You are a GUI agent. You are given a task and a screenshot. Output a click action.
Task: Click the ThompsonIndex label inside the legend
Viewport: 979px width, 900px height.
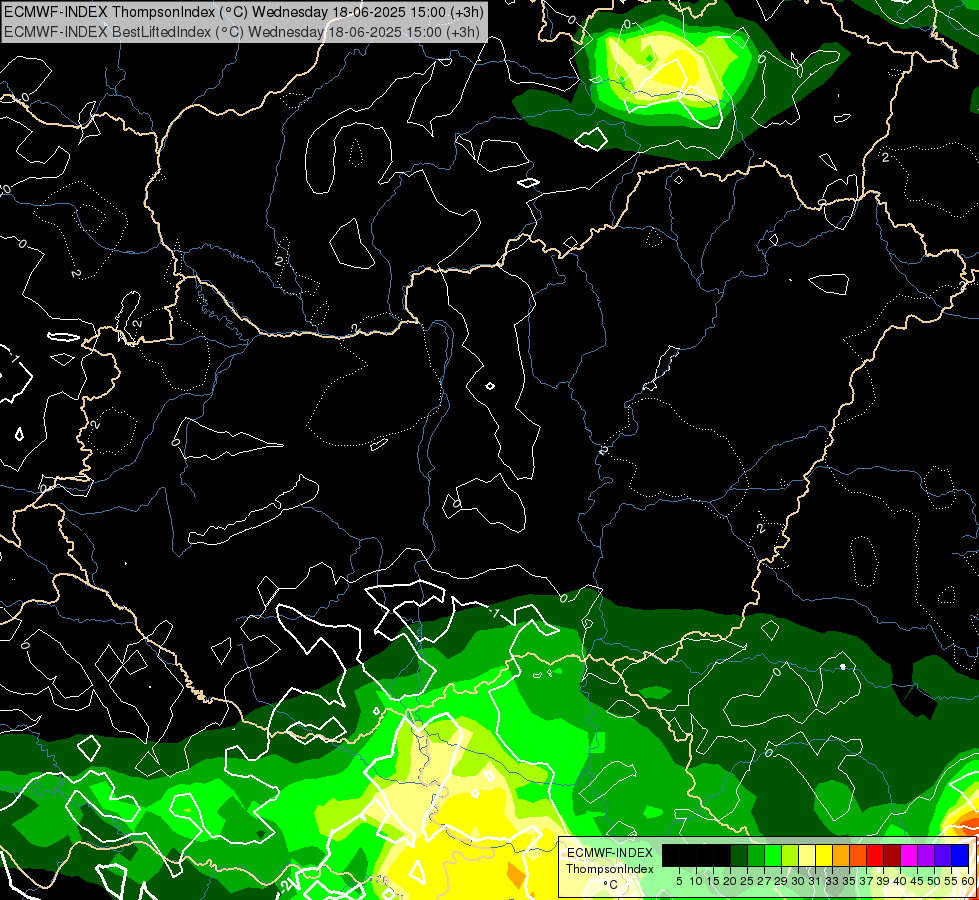point(609,869)
